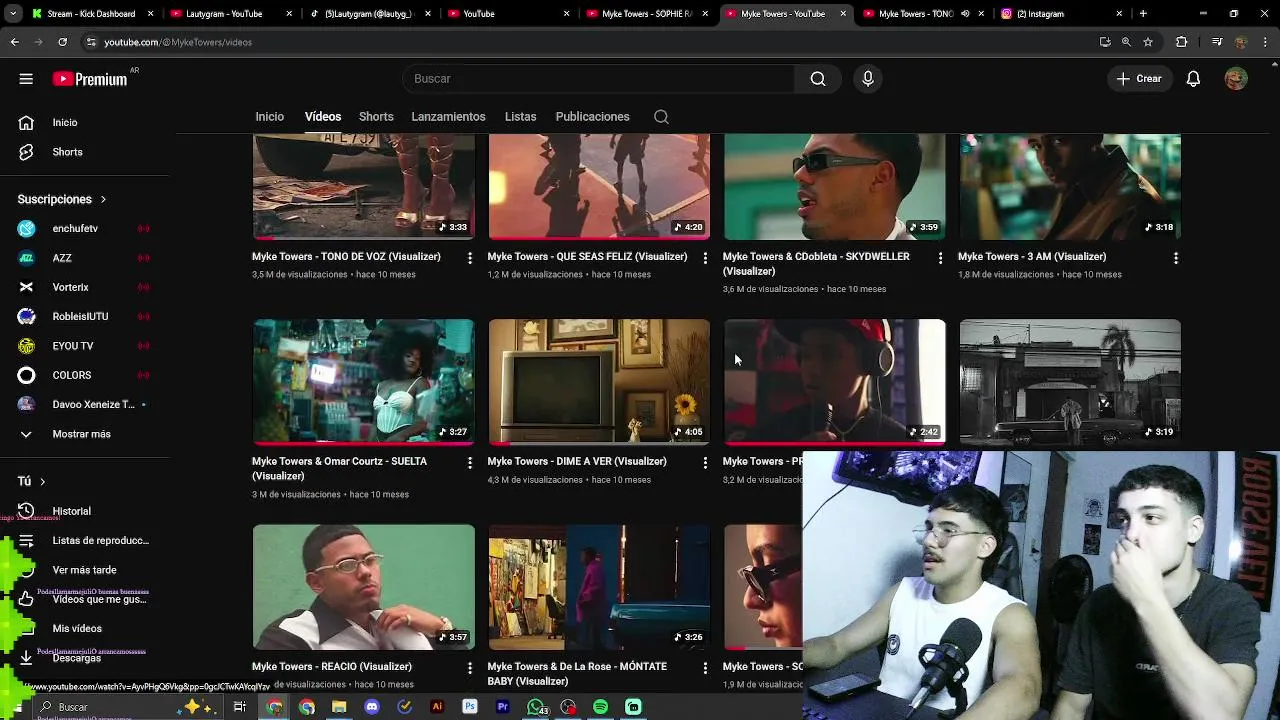Image resolution: width=1280 pixels, height=720 pixels.
Task: Open the notifications bell
Action: [x=1193, y=79]
